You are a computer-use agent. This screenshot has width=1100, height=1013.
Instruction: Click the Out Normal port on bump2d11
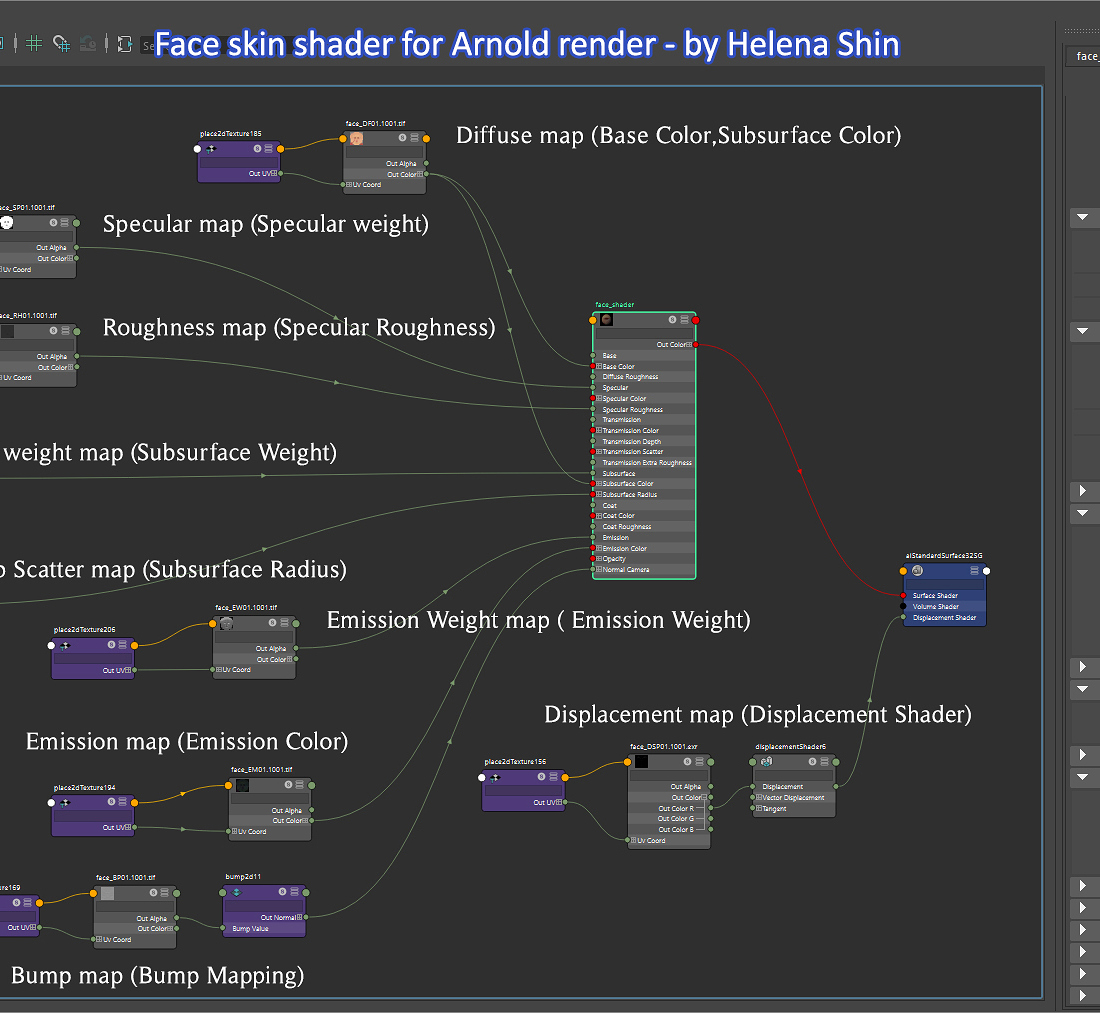[x=306, y=917]
